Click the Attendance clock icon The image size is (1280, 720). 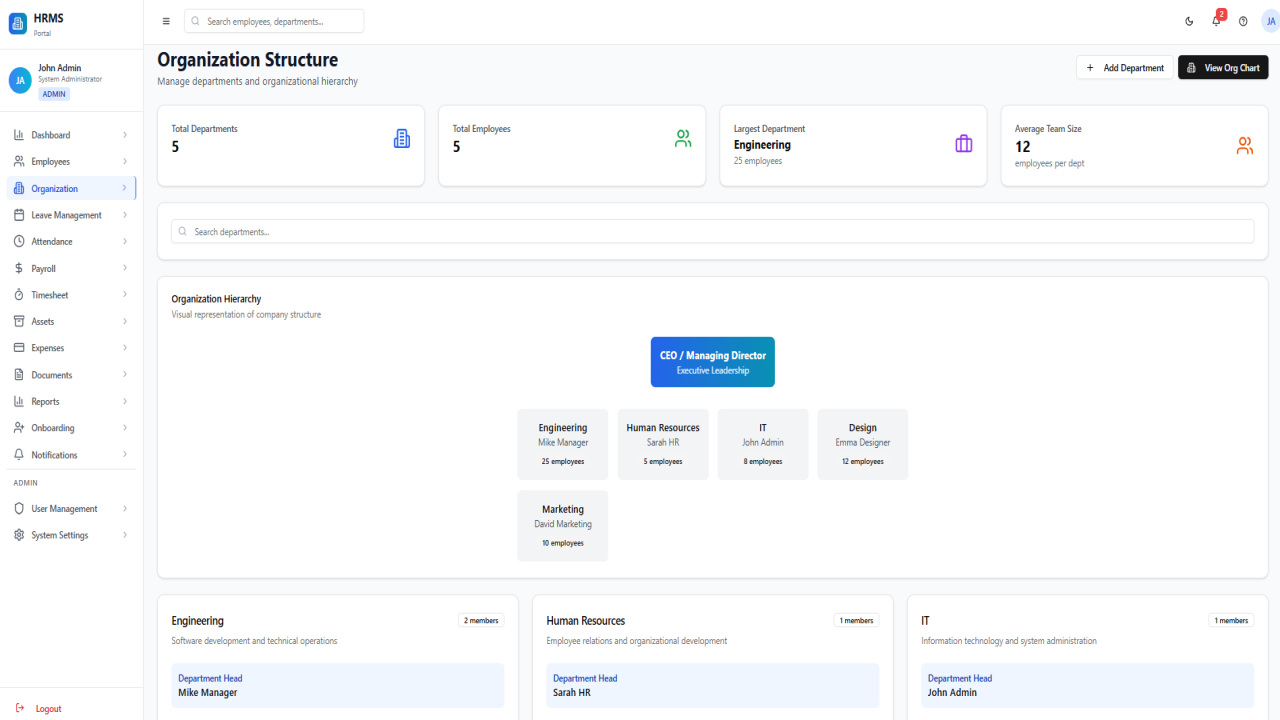(19, 241)
